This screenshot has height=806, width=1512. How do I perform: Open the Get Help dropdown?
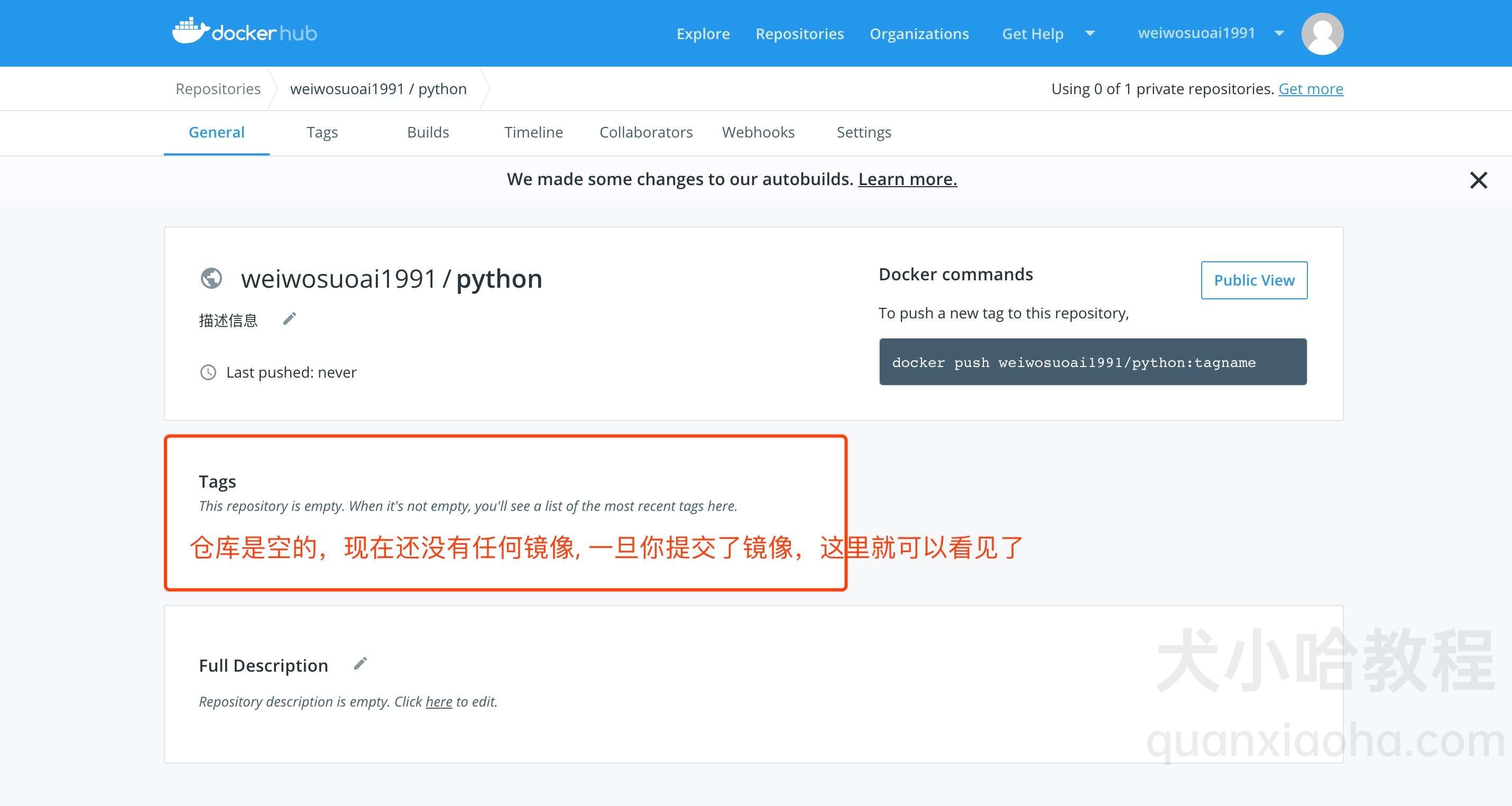(x=1033, y=33)
